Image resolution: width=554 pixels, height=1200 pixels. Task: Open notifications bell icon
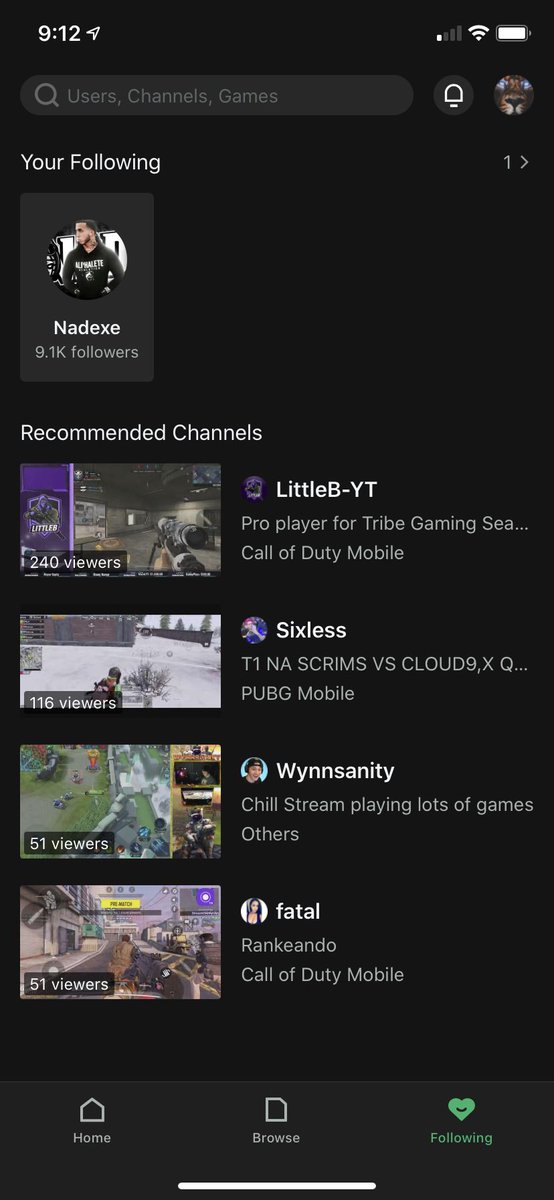[453, 96]
